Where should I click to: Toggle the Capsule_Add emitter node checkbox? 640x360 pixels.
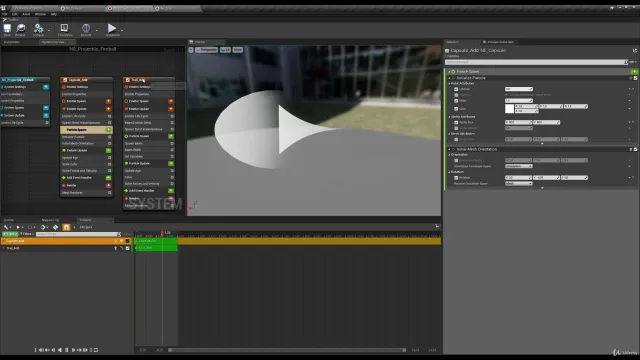[64, 80]
